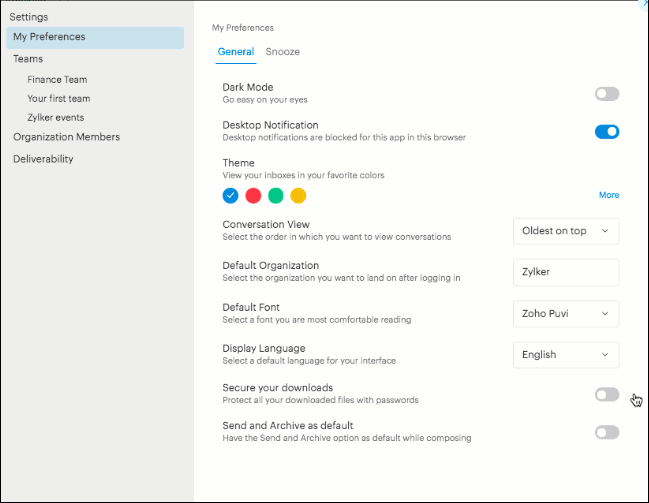
Task: Click the Settings title in sidebar
Action: (x=29, y=17)
